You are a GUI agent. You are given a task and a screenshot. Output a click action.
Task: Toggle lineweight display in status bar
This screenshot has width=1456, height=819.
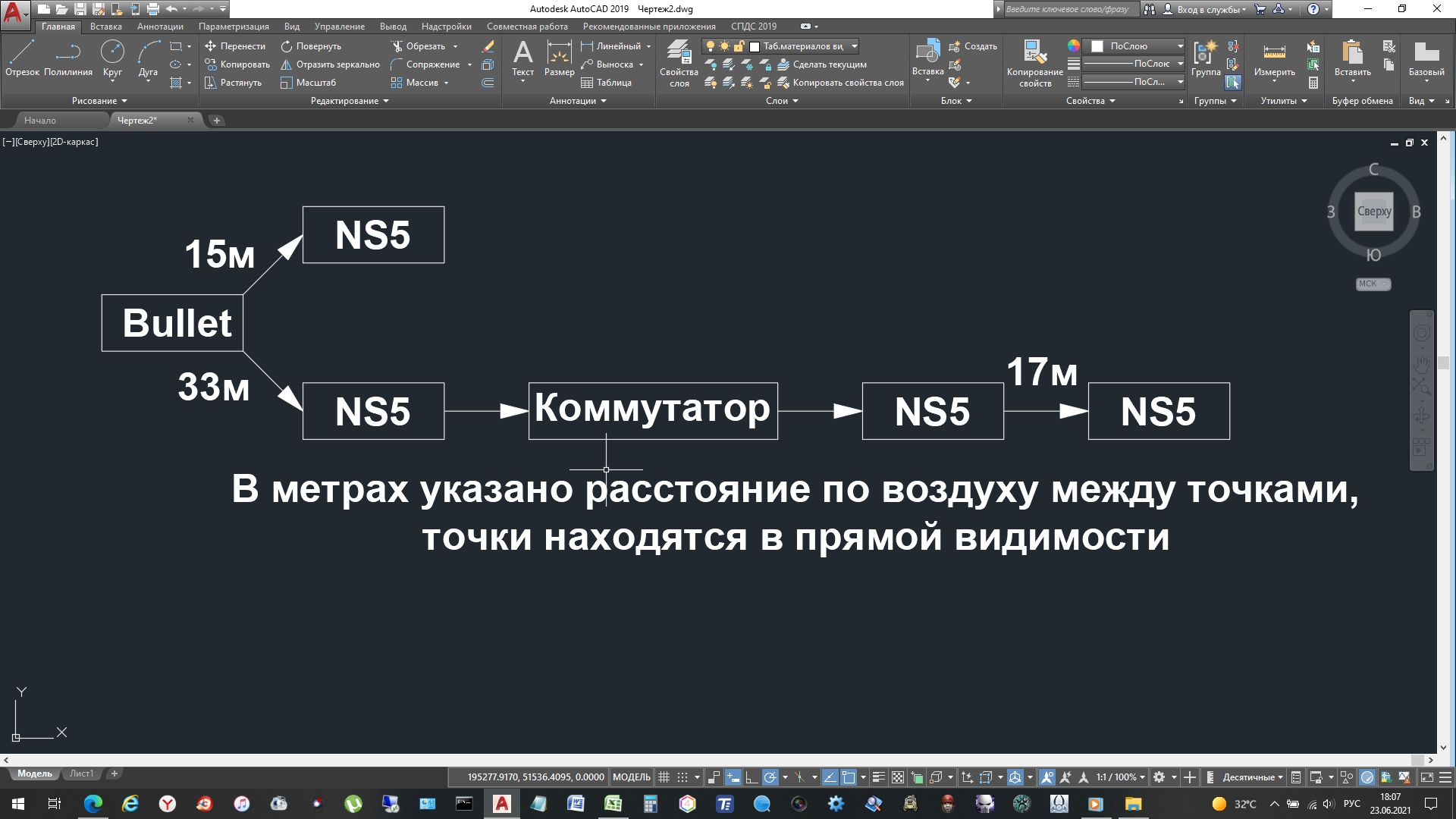tap(879, 777)
